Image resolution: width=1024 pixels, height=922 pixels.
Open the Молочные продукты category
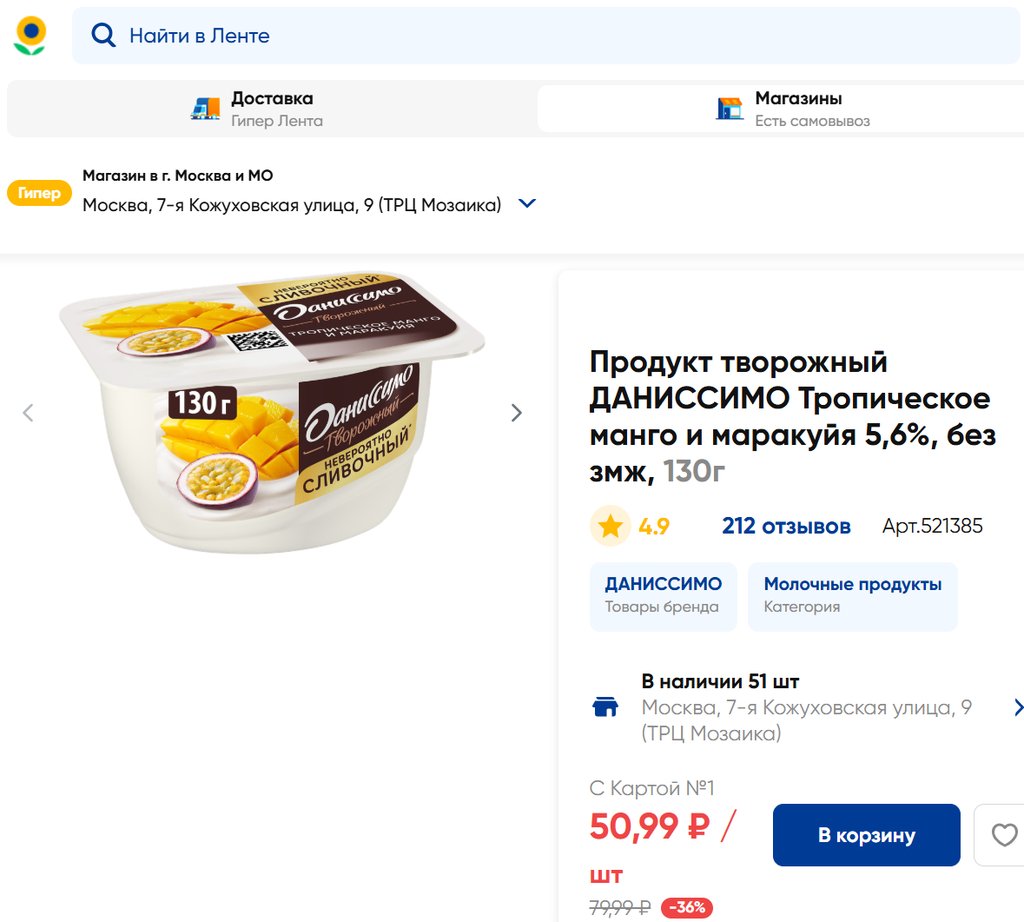point(852,595)
